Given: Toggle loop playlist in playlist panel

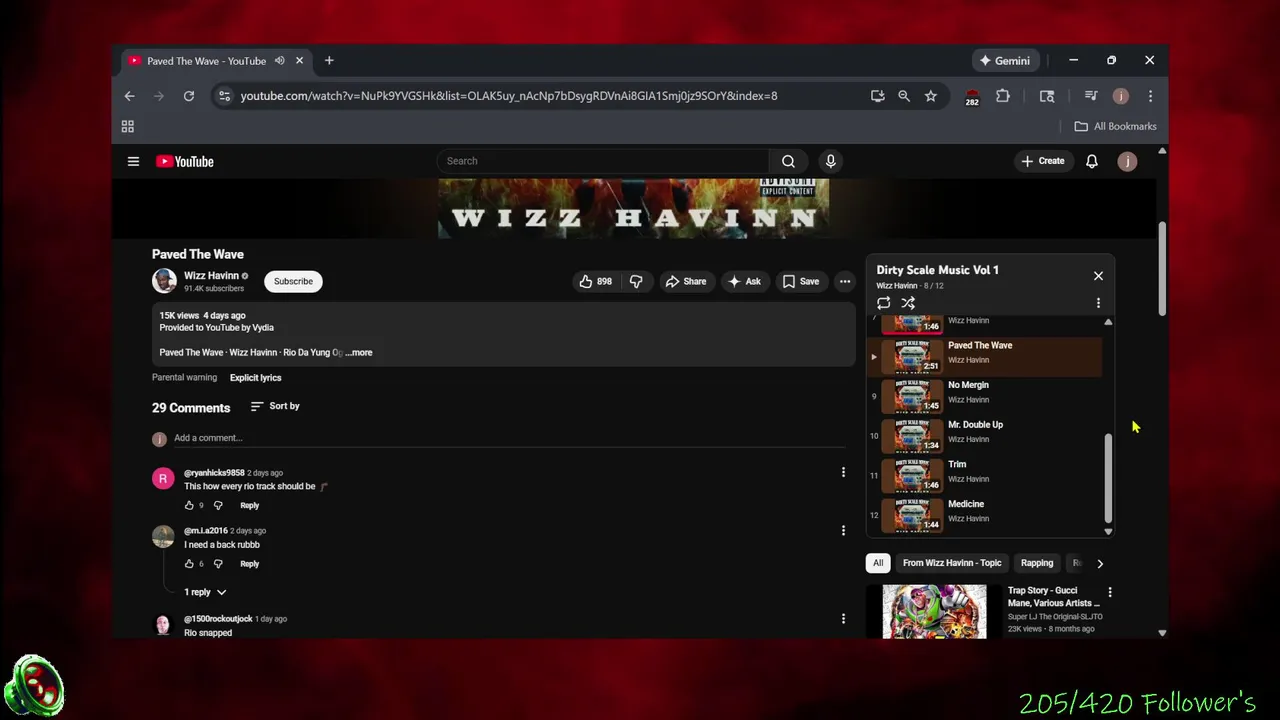Looking at the screenshot, I should click(883, 303).
